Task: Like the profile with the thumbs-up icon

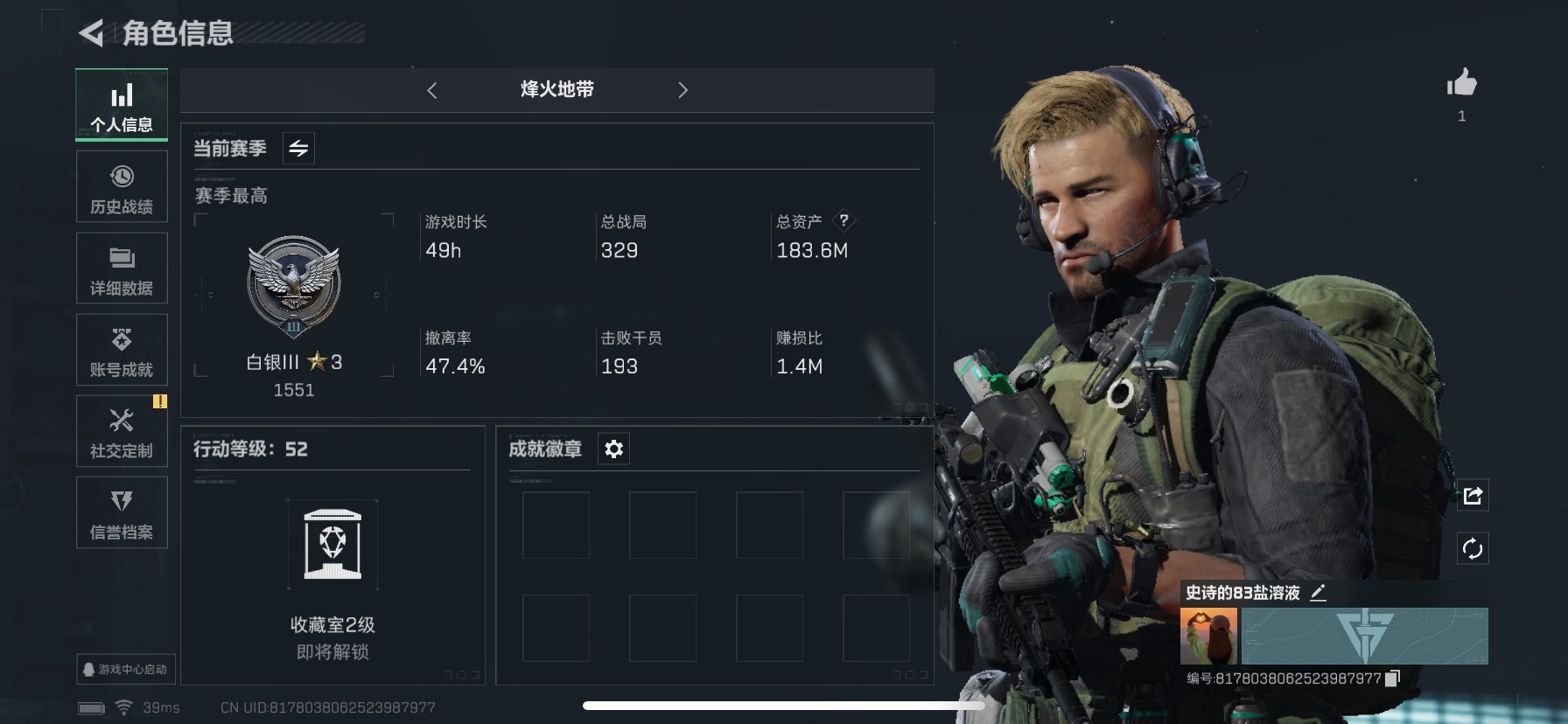Action: coord(1461,83)
